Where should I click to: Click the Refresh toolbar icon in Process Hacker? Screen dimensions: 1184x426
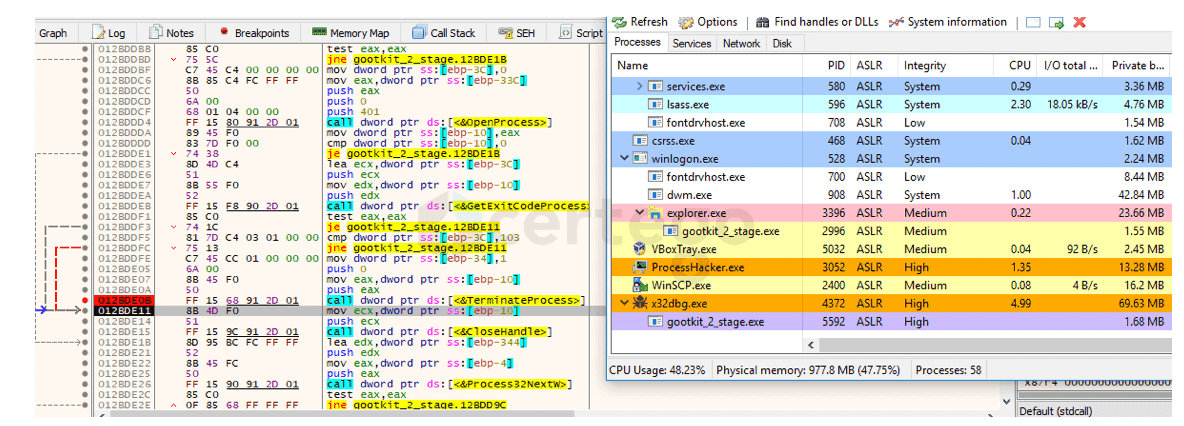tap(619, 22)
